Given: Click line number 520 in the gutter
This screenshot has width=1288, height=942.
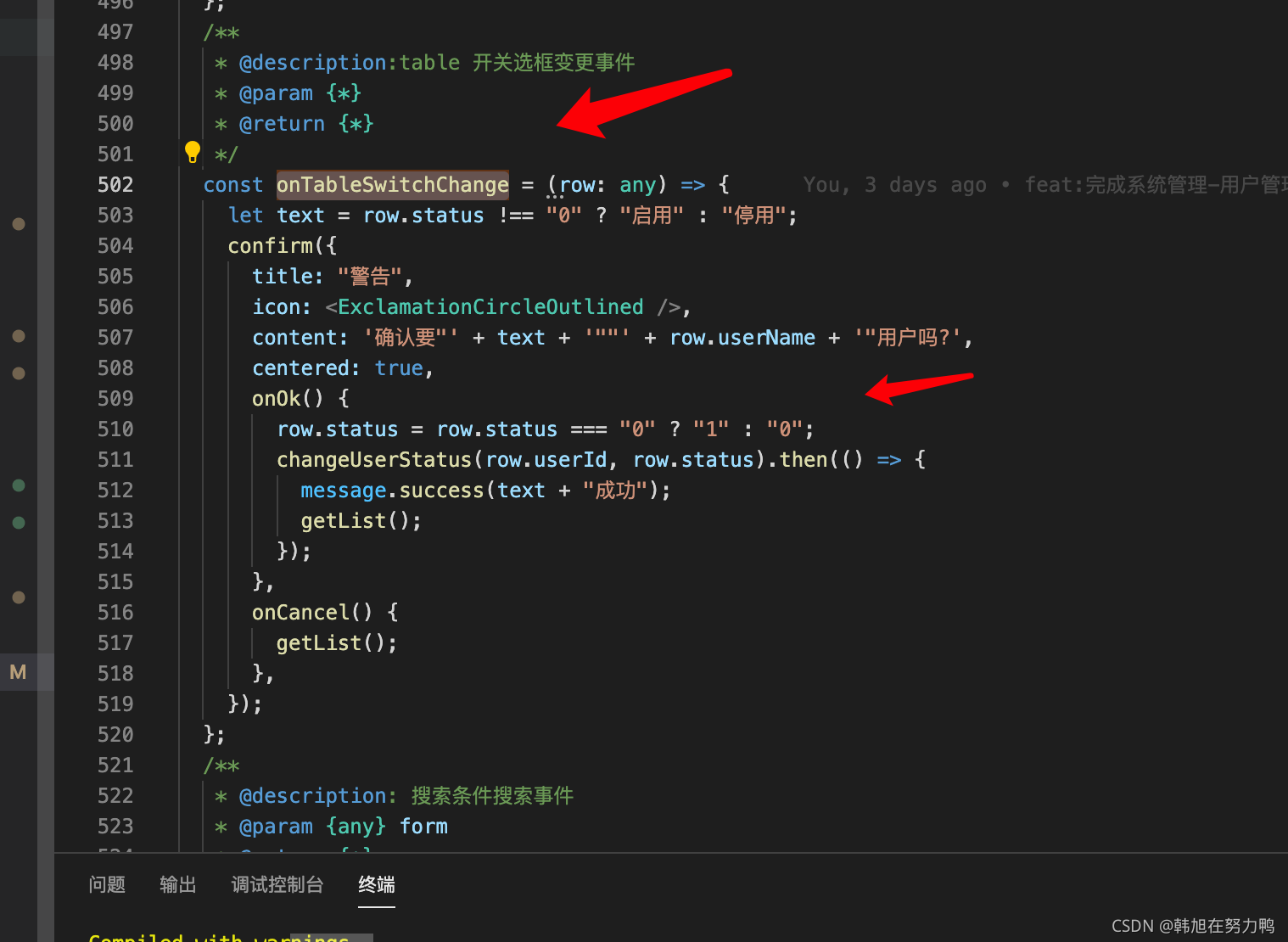Looking at the screenshot, I should click(115, 735).
